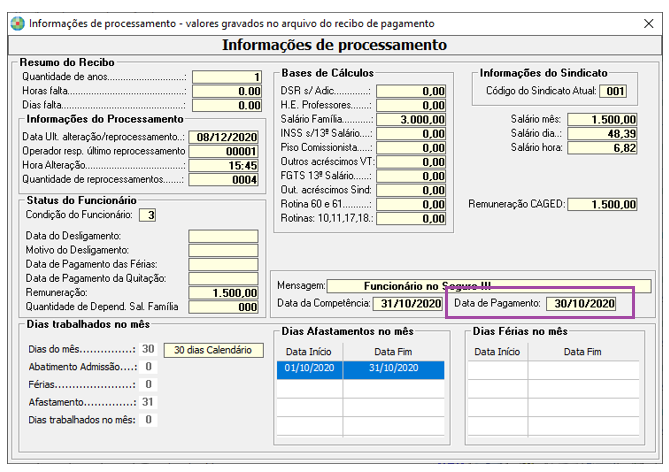Select Data da Competência field 31/10/2020

(408, 303)
